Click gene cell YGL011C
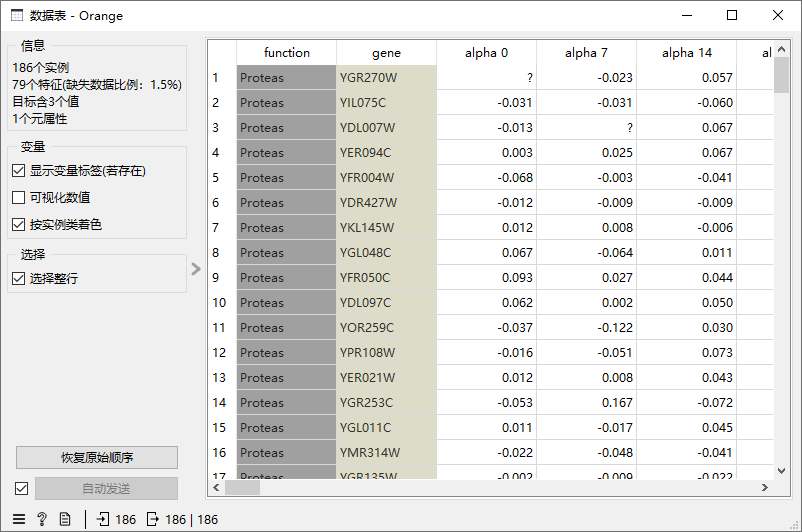The width and height of the screenshot is (802, 532). (386, 428)
